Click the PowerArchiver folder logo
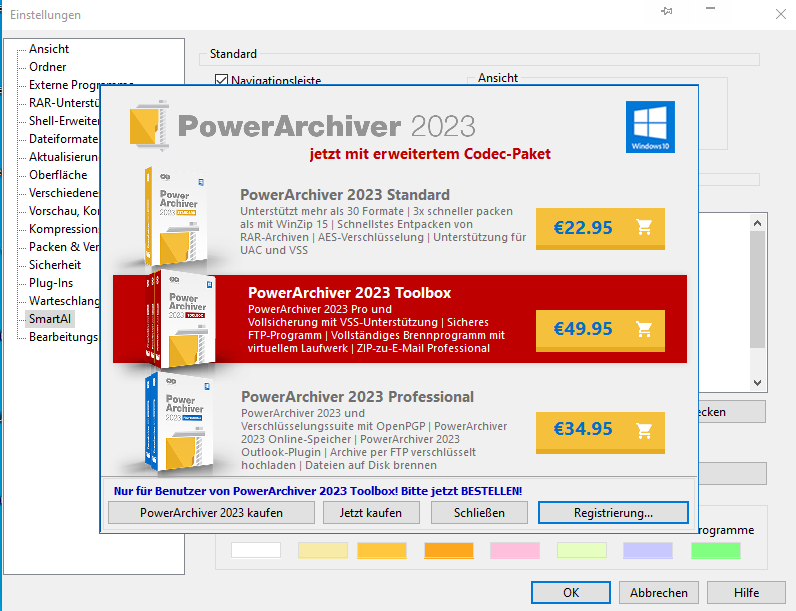 pyautogui.click(x=149, y=125)
